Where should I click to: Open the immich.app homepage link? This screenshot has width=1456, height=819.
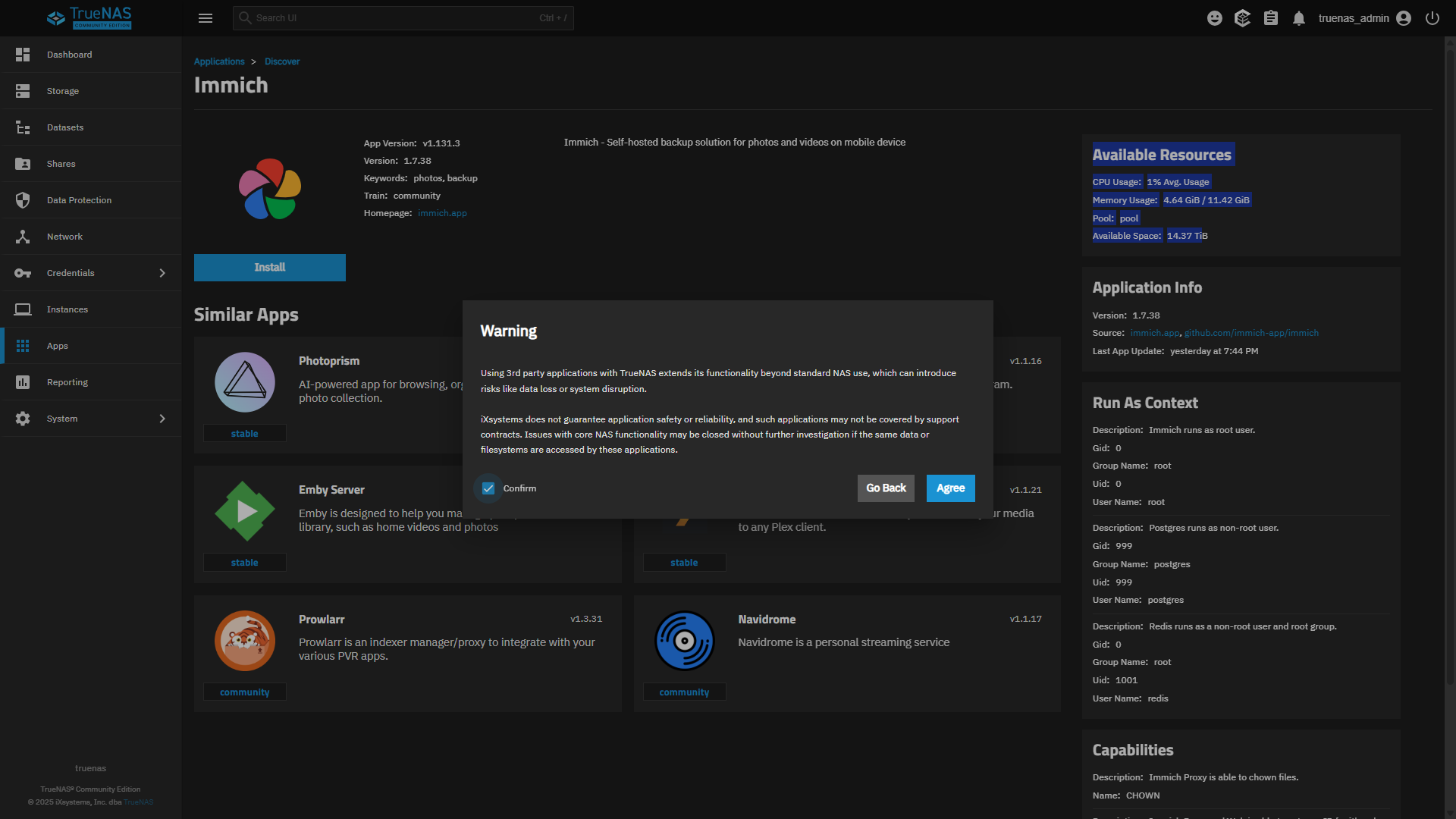coord(442,213)
